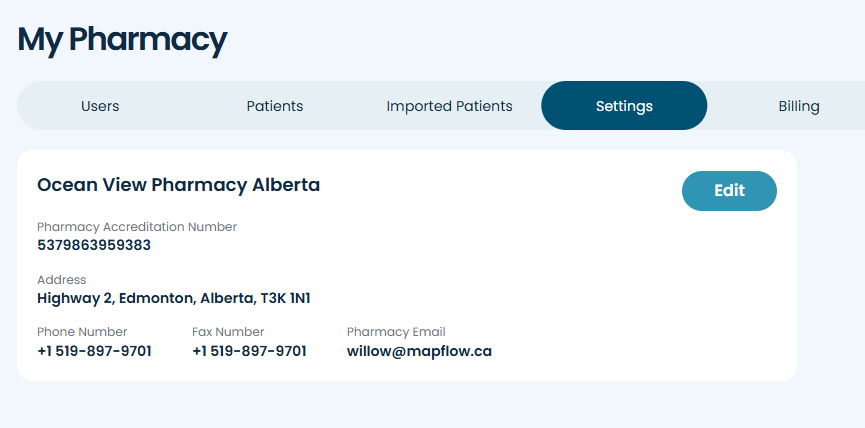
Task: Click the Pharmacy Accreditation Number label
Action: pyautogui.click(x=137, y=227)
